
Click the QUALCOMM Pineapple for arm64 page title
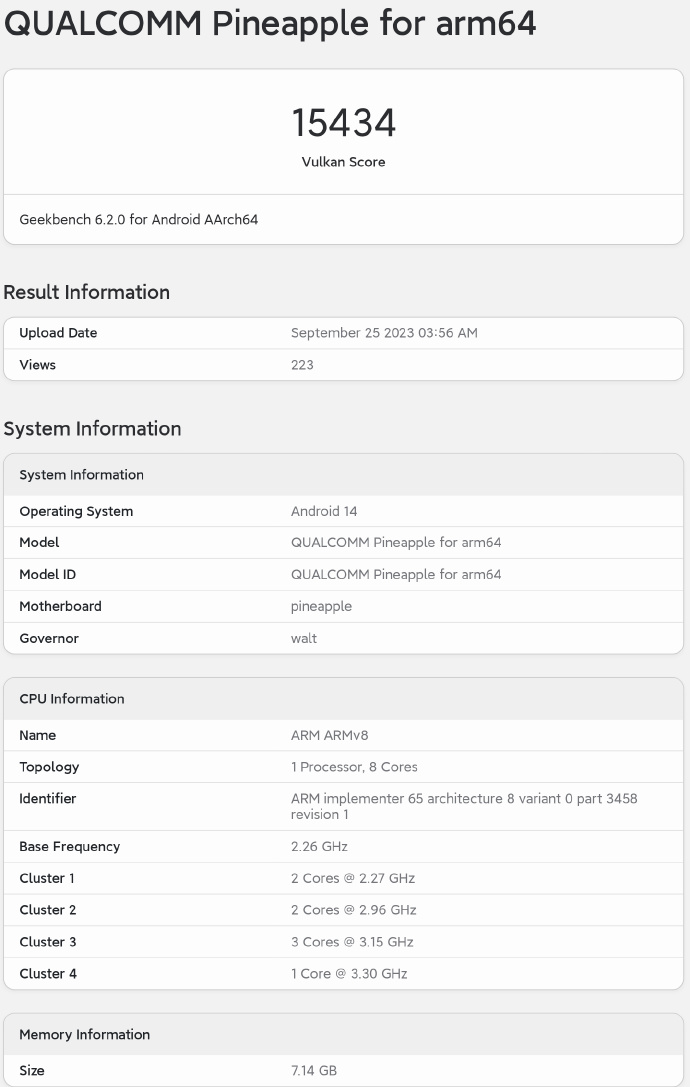270,23
